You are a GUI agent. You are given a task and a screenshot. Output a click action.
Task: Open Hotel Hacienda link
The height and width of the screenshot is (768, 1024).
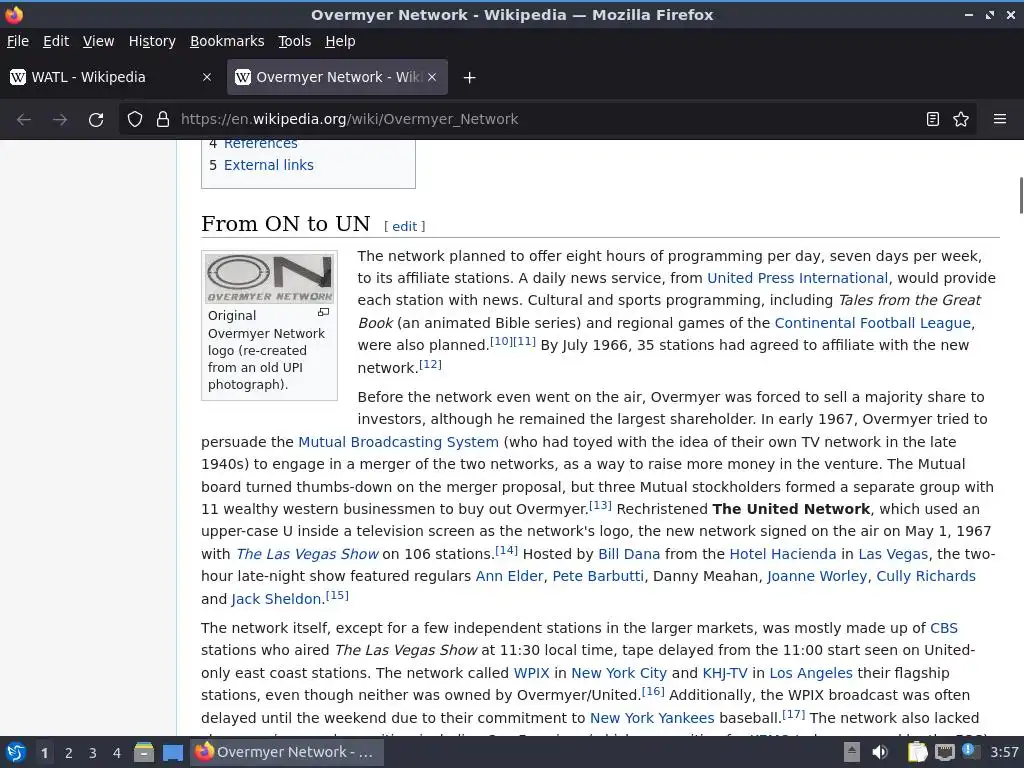[782, 554]
